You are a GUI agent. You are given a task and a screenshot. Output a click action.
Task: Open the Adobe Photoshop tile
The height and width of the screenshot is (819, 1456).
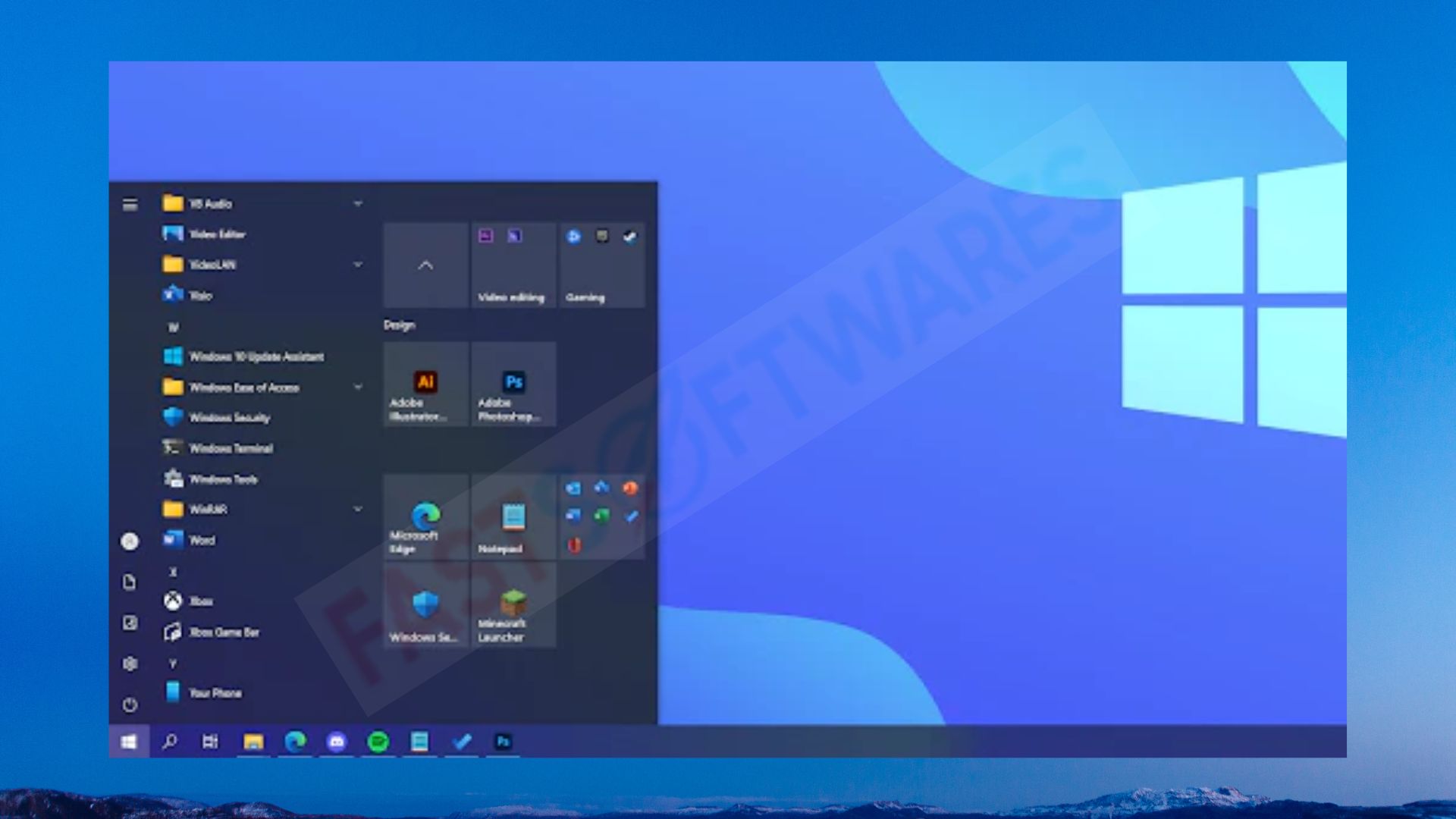pos(513,384)
